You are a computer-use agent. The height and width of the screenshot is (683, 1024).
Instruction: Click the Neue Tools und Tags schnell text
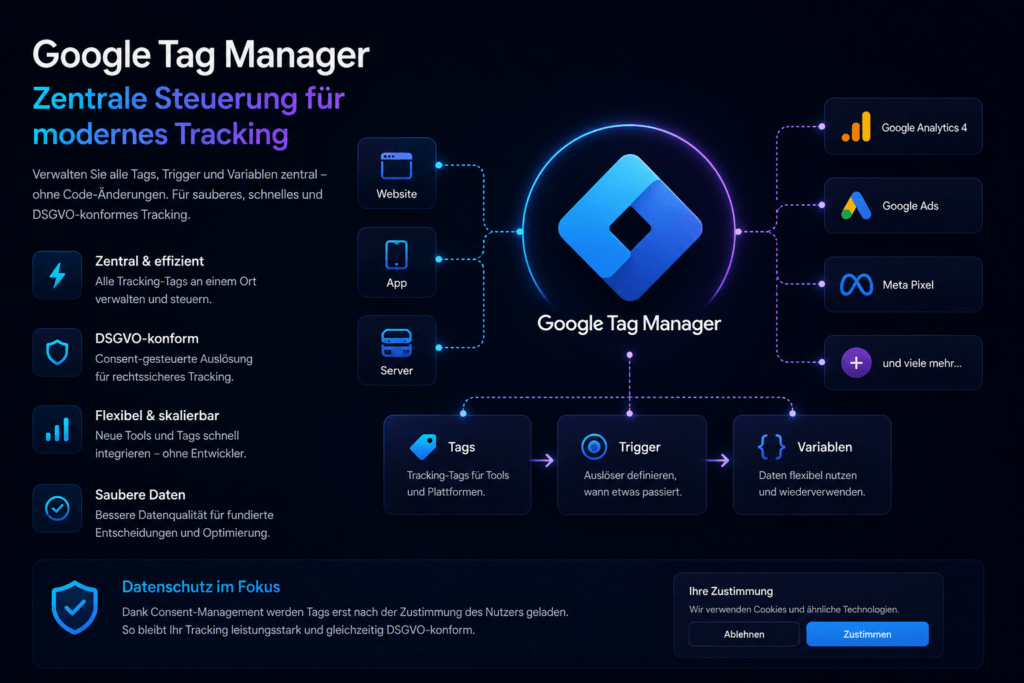click(170, 445)
